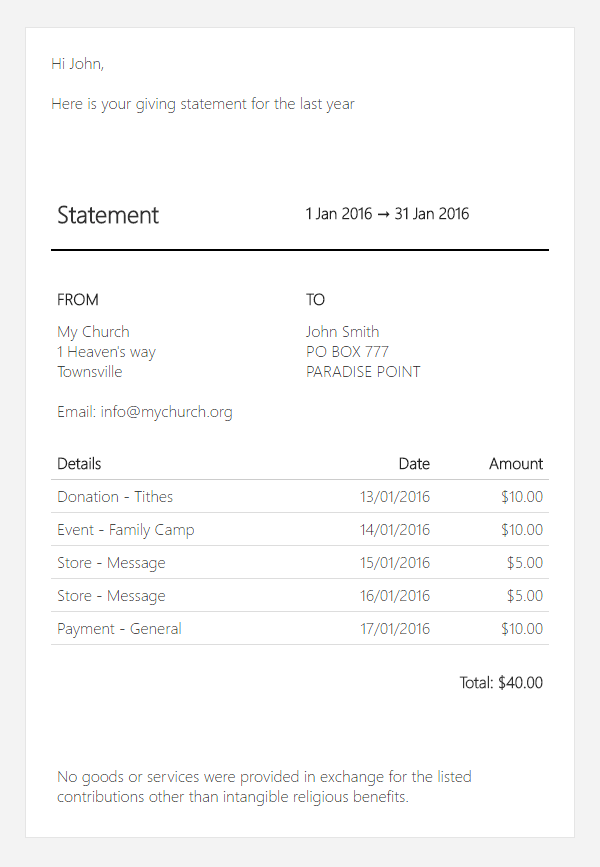The width and height of the screenshot is (600, 867).
Task: Select the Event - Family Camp entry
Action: tap(126, 530)
